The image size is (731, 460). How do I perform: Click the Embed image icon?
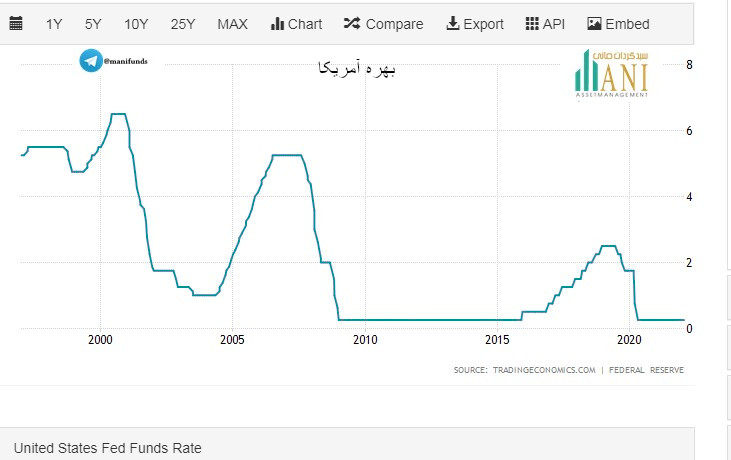(x=594, y=24)
